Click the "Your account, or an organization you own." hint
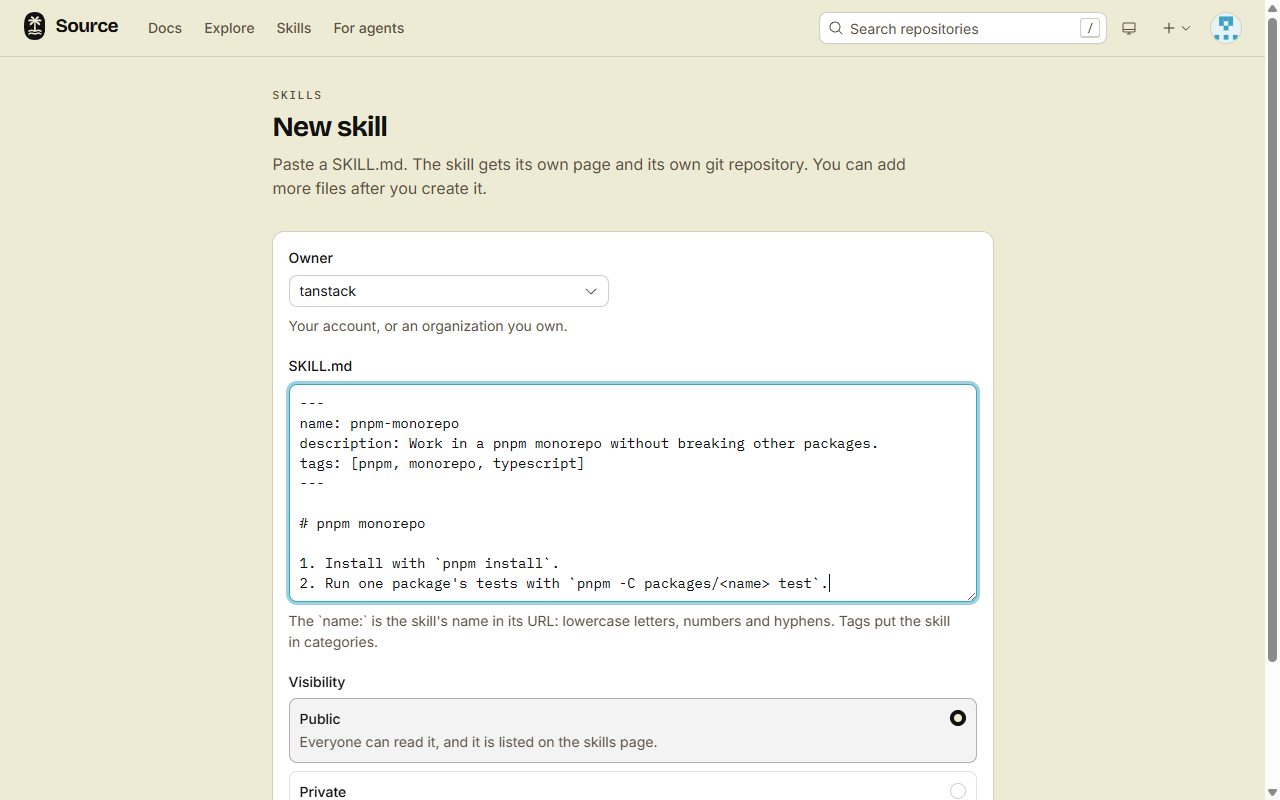Screen dimensions: 1280x800 [428, 326]
